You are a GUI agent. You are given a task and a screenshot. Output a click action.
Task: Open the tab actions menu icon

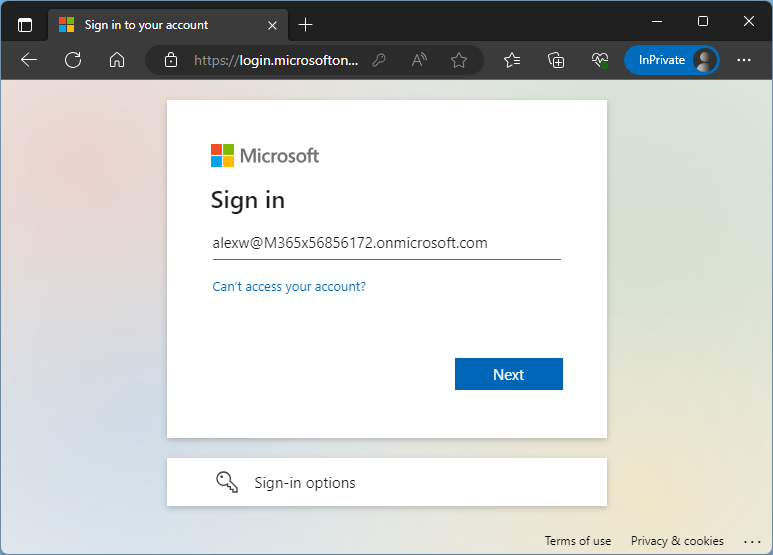click(25, 25)
